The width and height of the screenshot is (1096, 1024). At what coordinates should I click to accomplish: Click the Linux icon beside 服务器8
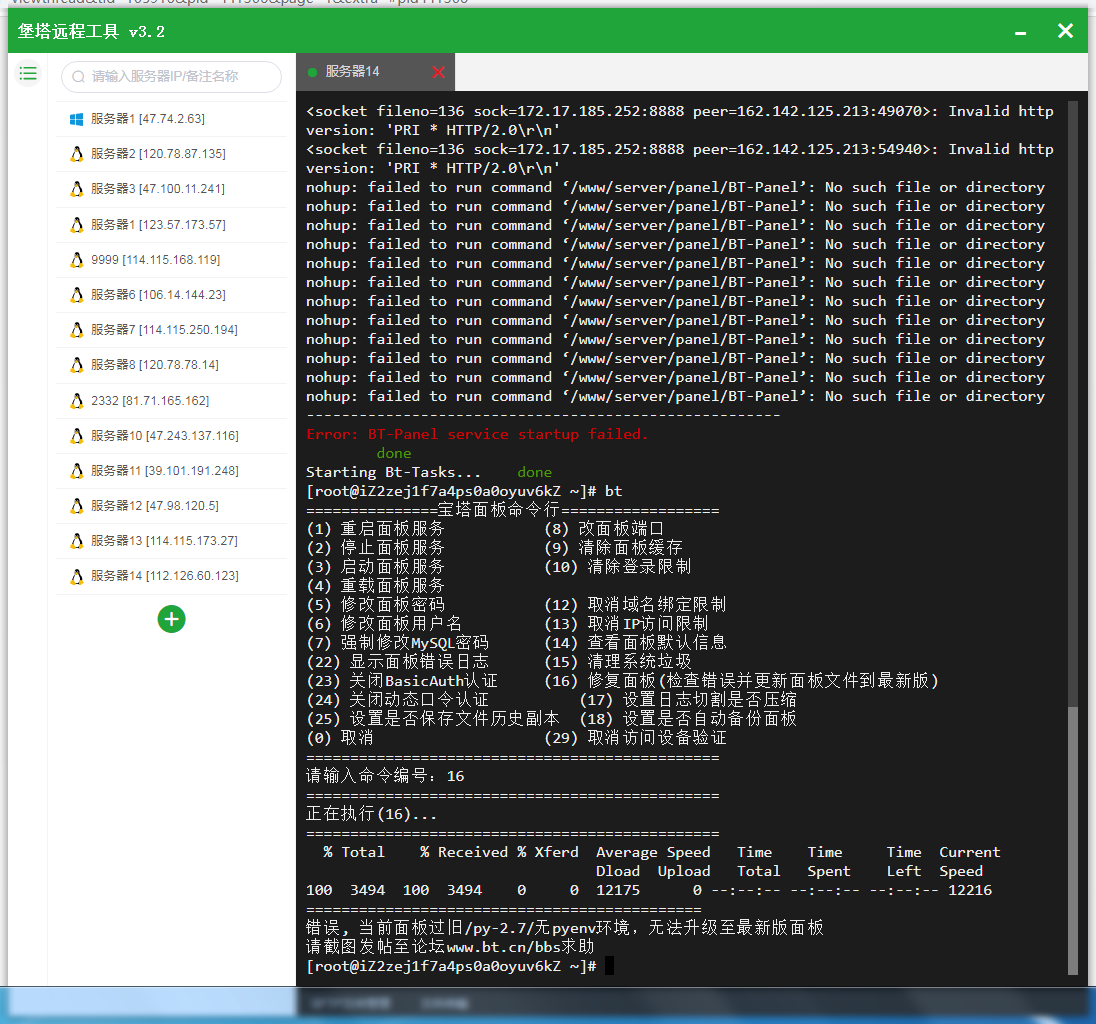(x=76, y=365)
